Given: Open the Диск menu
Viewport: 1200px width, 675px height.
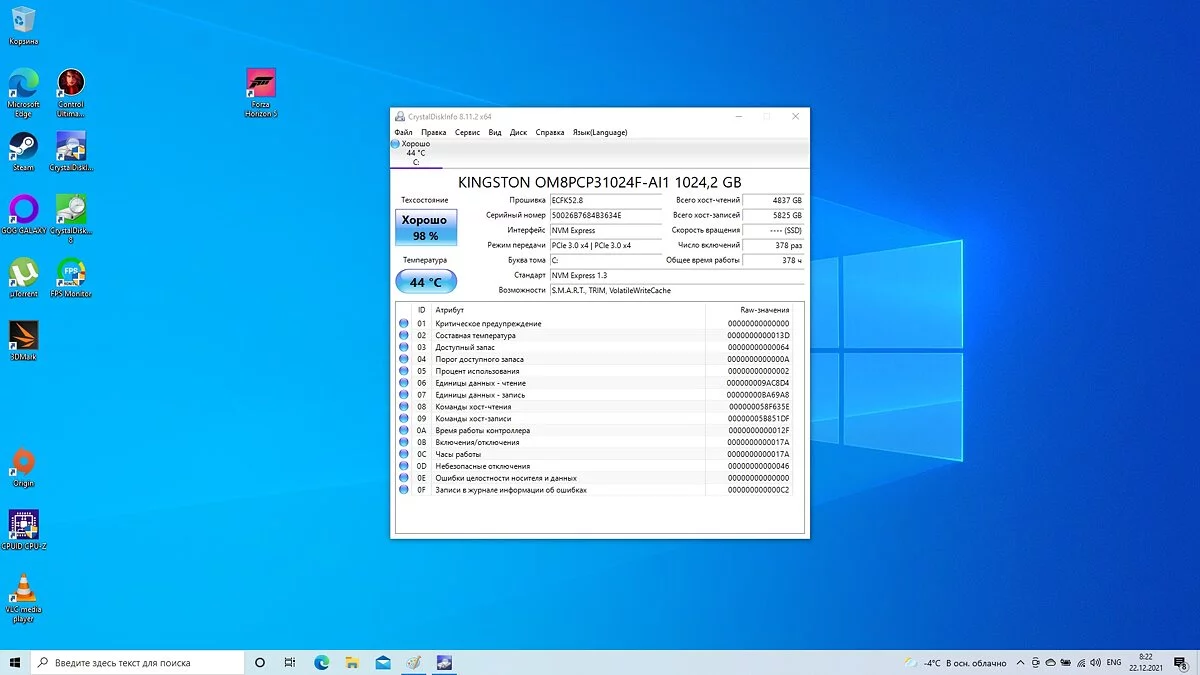Looking at the screenshot, I should coord(518,132).
